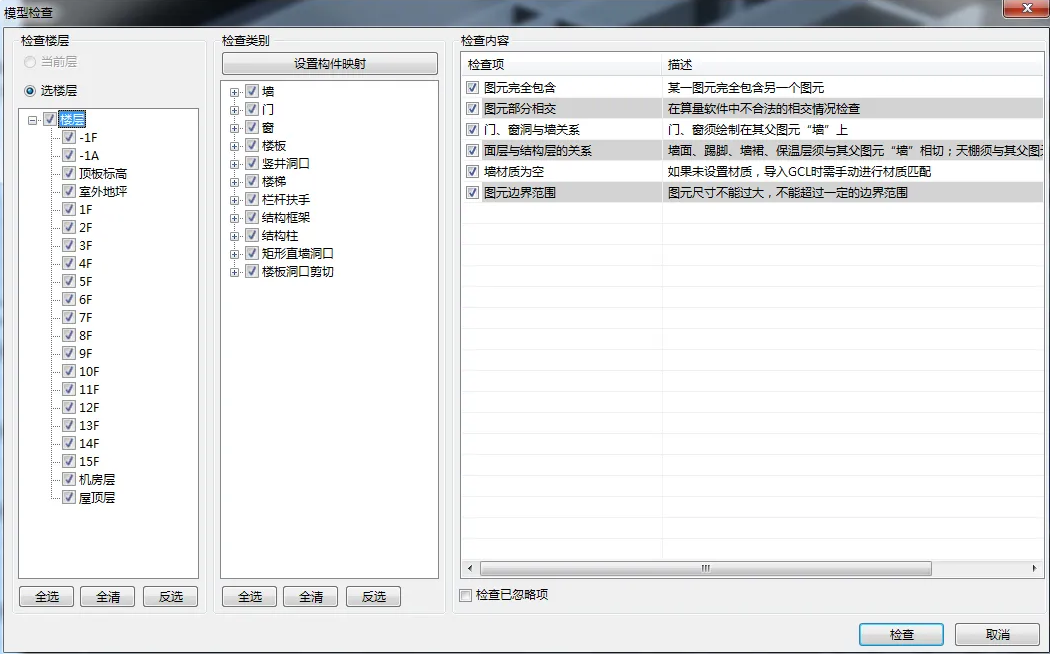
Task: Click the 检查项 column header
Action: tap(562, 65)
